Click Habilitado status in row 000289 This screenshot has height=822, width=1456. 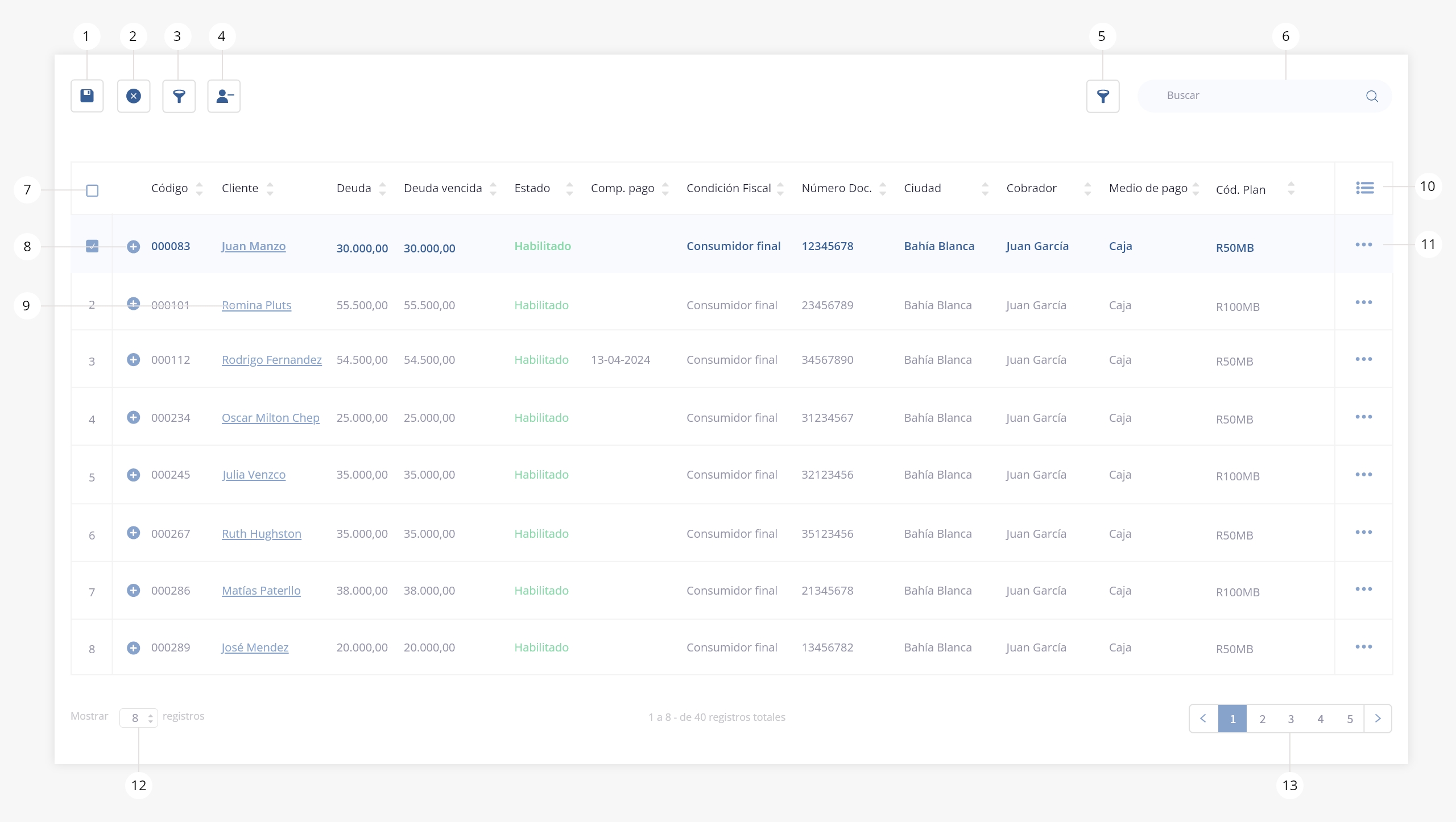(x=541, y=647)
